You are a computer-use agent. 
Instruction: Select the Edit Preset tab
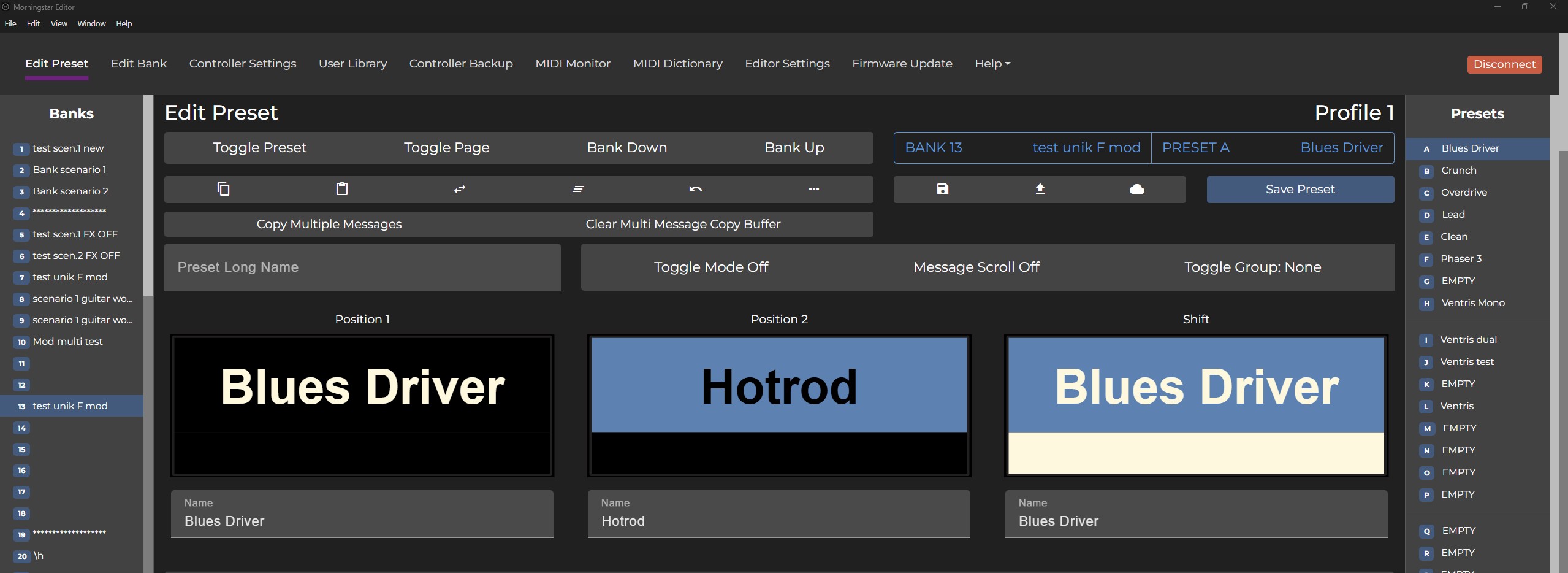tap(56, 64)
